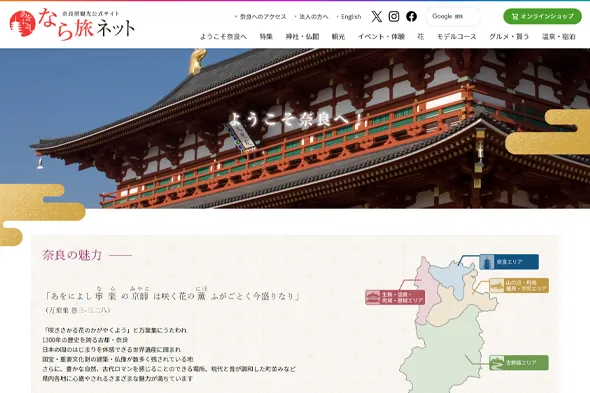Viewport: 590px width, 393px height.
Task: Select the blue 奈良エリア map label
Action: point(509,262)
